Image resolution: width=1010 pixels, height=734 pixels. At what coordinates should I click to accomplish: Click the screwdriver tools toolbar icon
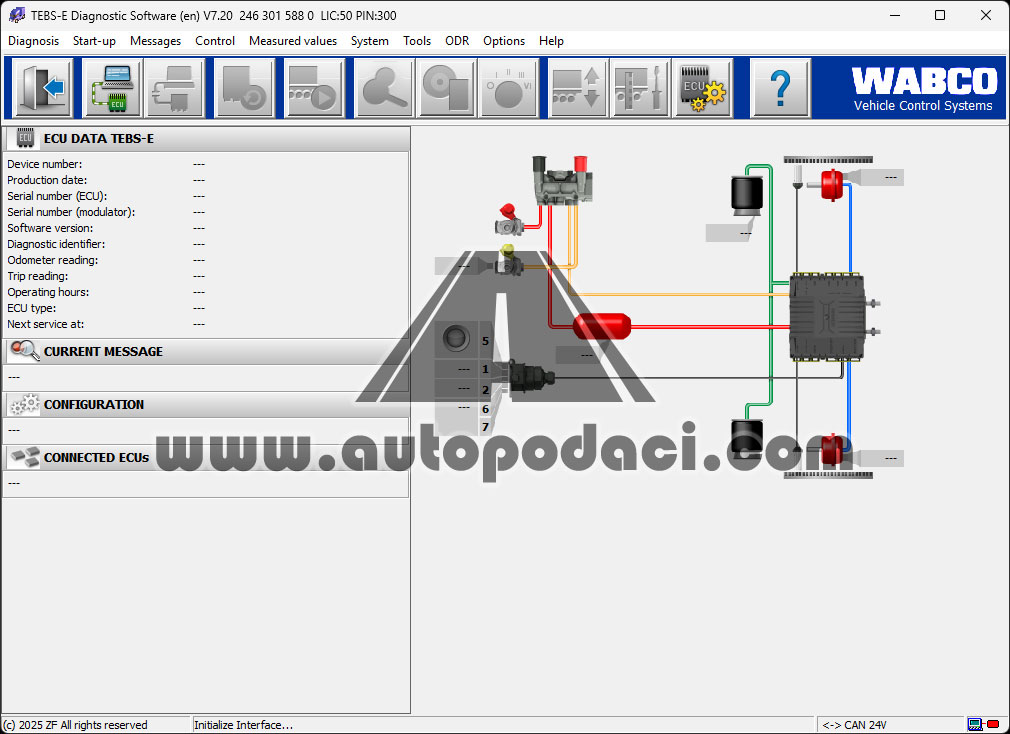point(640,88)
